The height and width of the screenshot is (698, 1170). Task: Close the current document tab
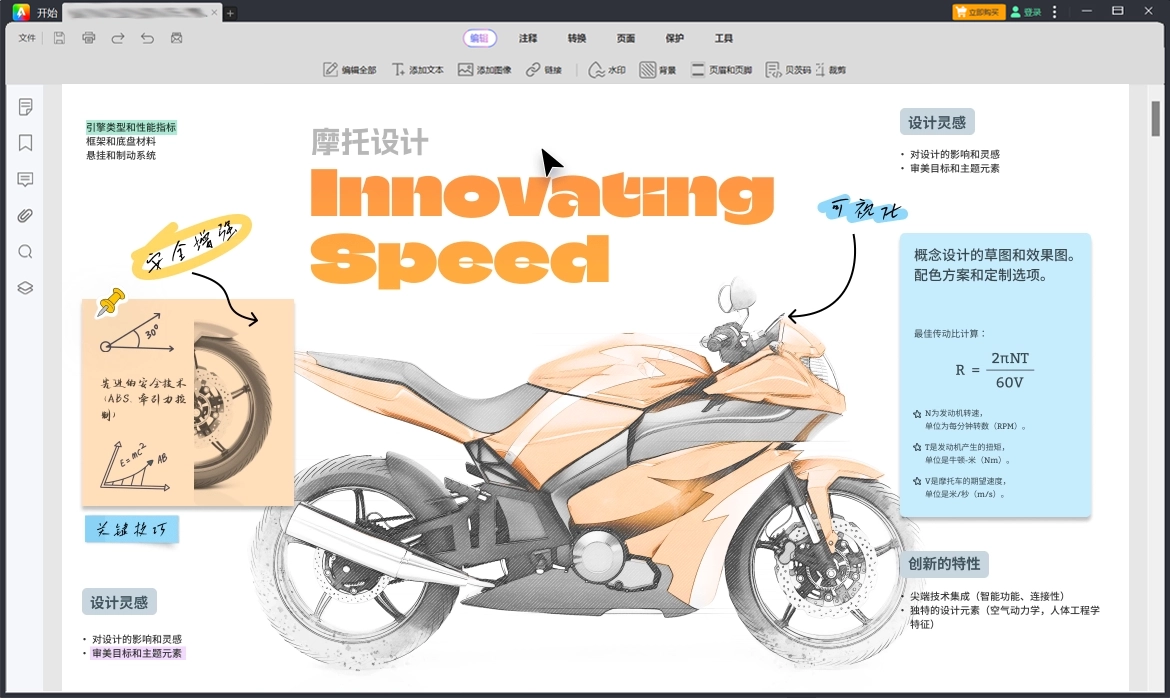215,13
